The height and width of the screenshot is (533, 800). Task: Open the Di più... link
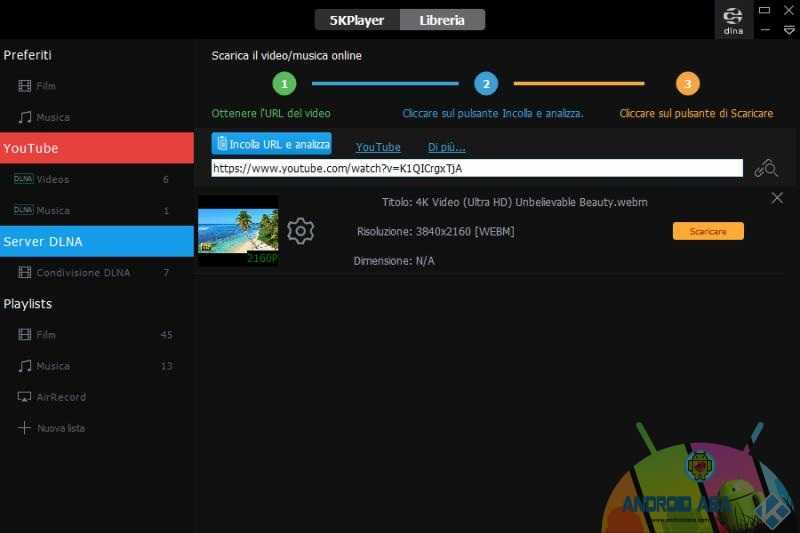[x=446, y=147]
